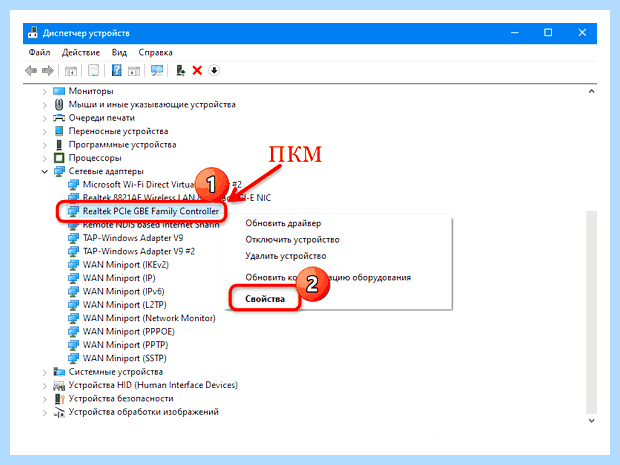This screenshot has height=465, width=620.
Task: Click the Устройства обработки изображений camera icon
Action: tap(59, 412)
